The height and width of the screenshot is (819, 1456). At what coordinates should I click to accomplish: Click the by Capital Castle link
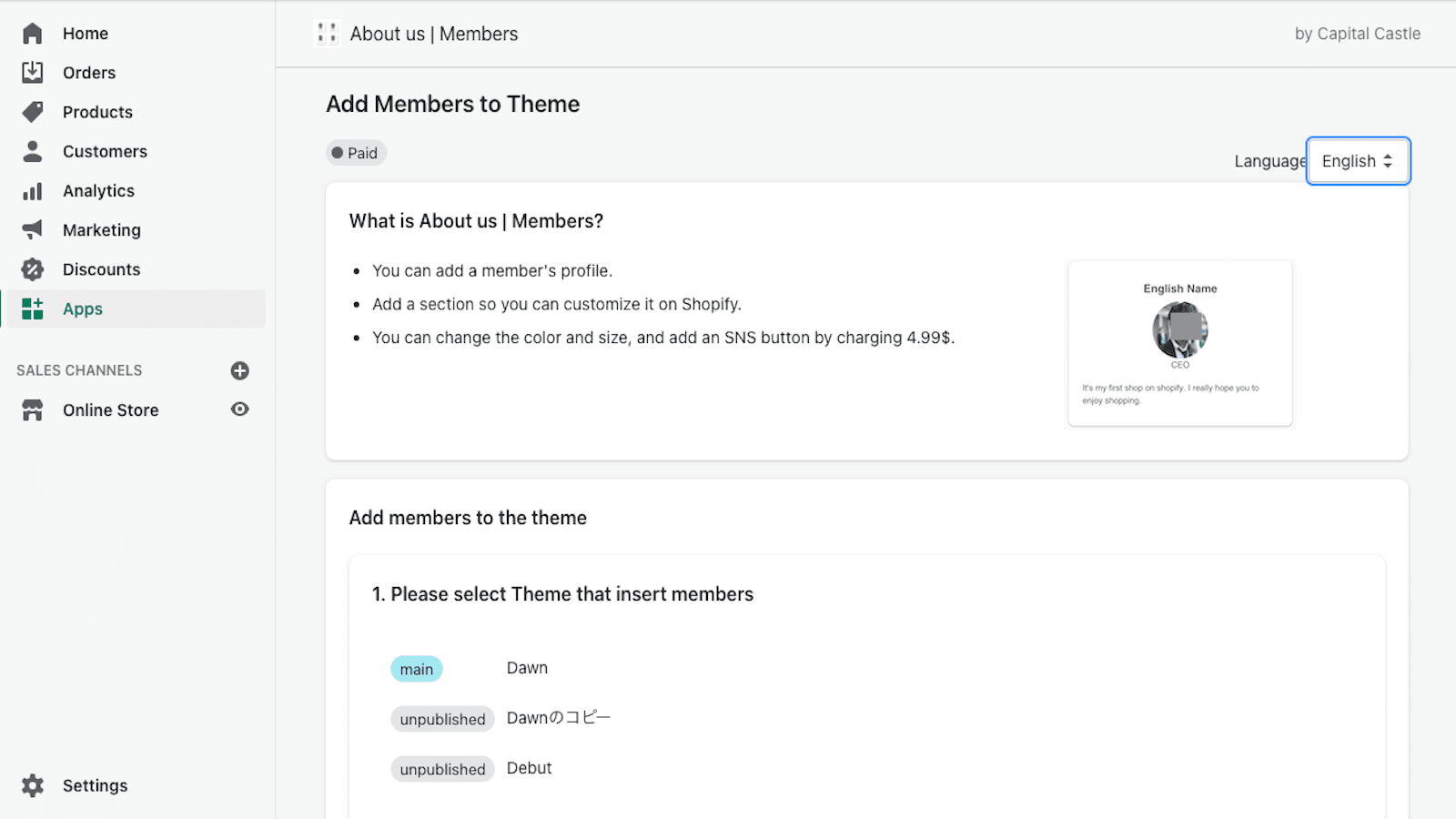1357,34
